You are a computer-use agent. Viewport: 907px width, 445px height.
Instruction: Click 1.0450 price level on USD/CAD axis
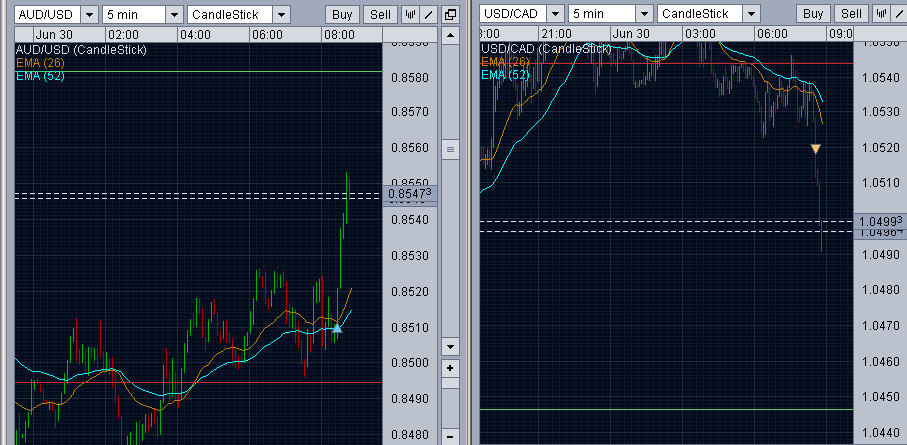click(x=881, y=397)
